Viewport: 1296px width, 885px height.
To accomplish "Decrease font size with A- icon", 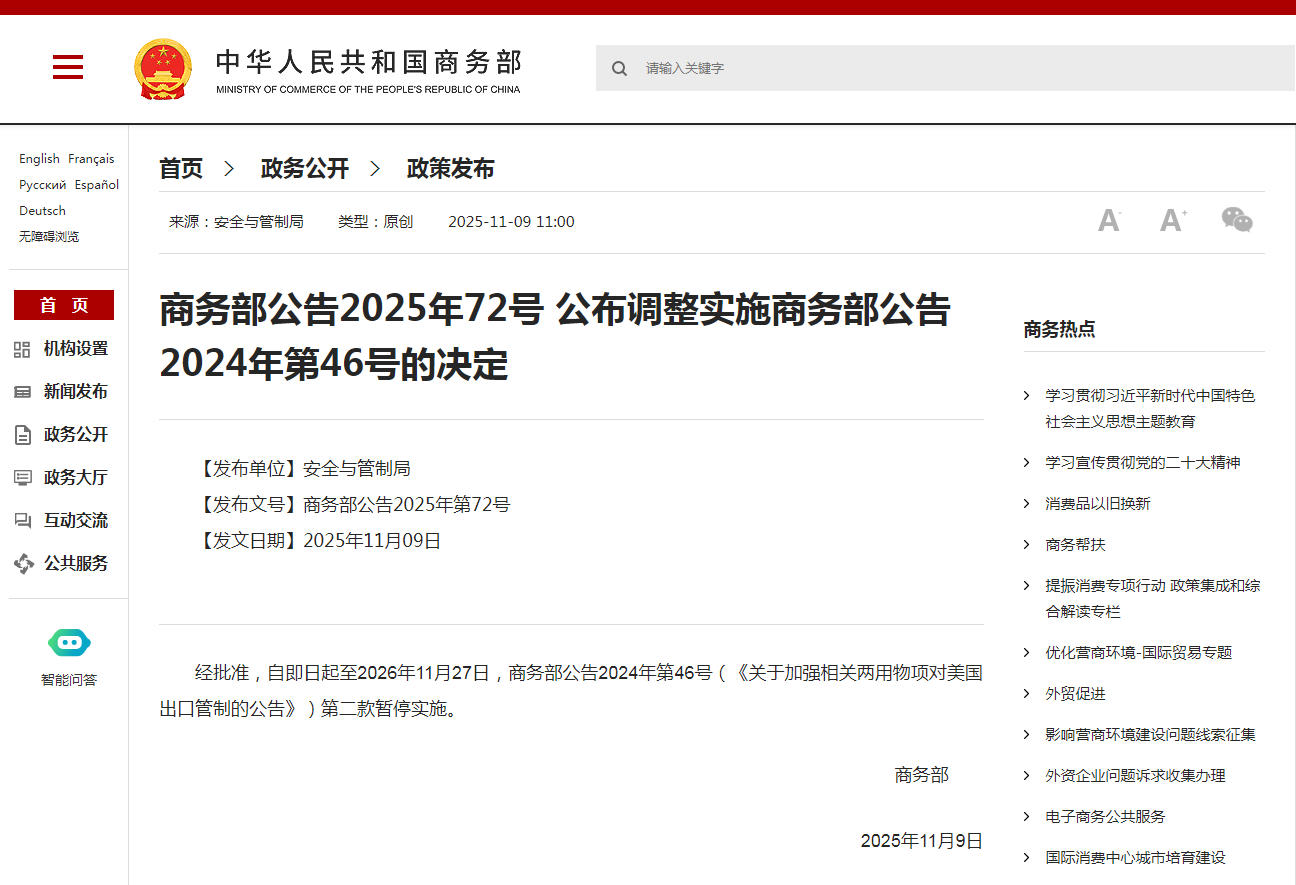I will 1109,221.
